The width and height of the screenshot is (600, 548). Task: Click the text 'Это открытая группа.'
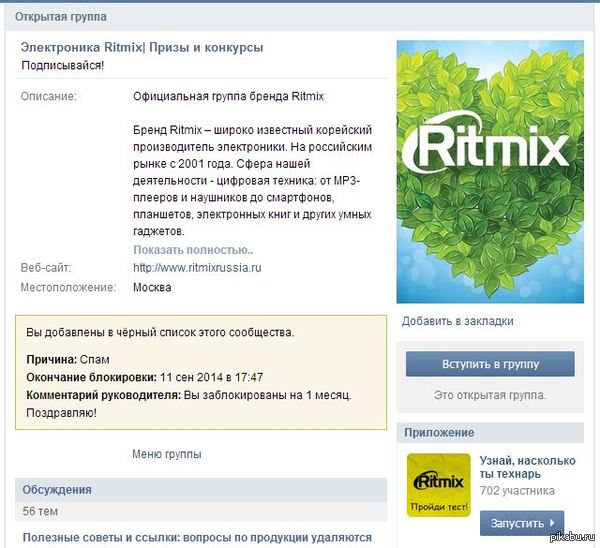point(490,395)
